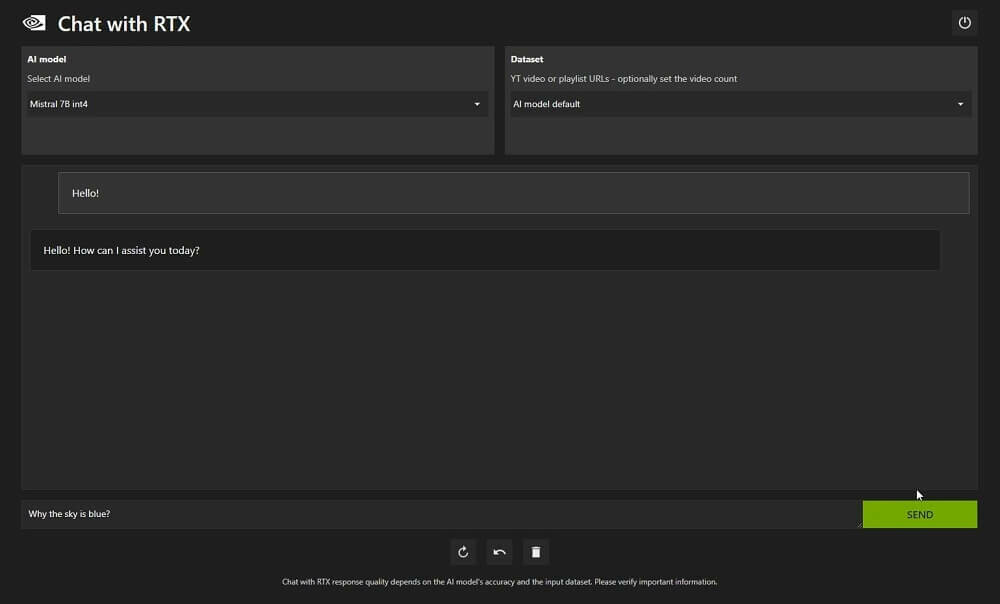Screen dimensions: 1000x604
Task: Click the 'AI model' heading label
Action: coord(47,59)
